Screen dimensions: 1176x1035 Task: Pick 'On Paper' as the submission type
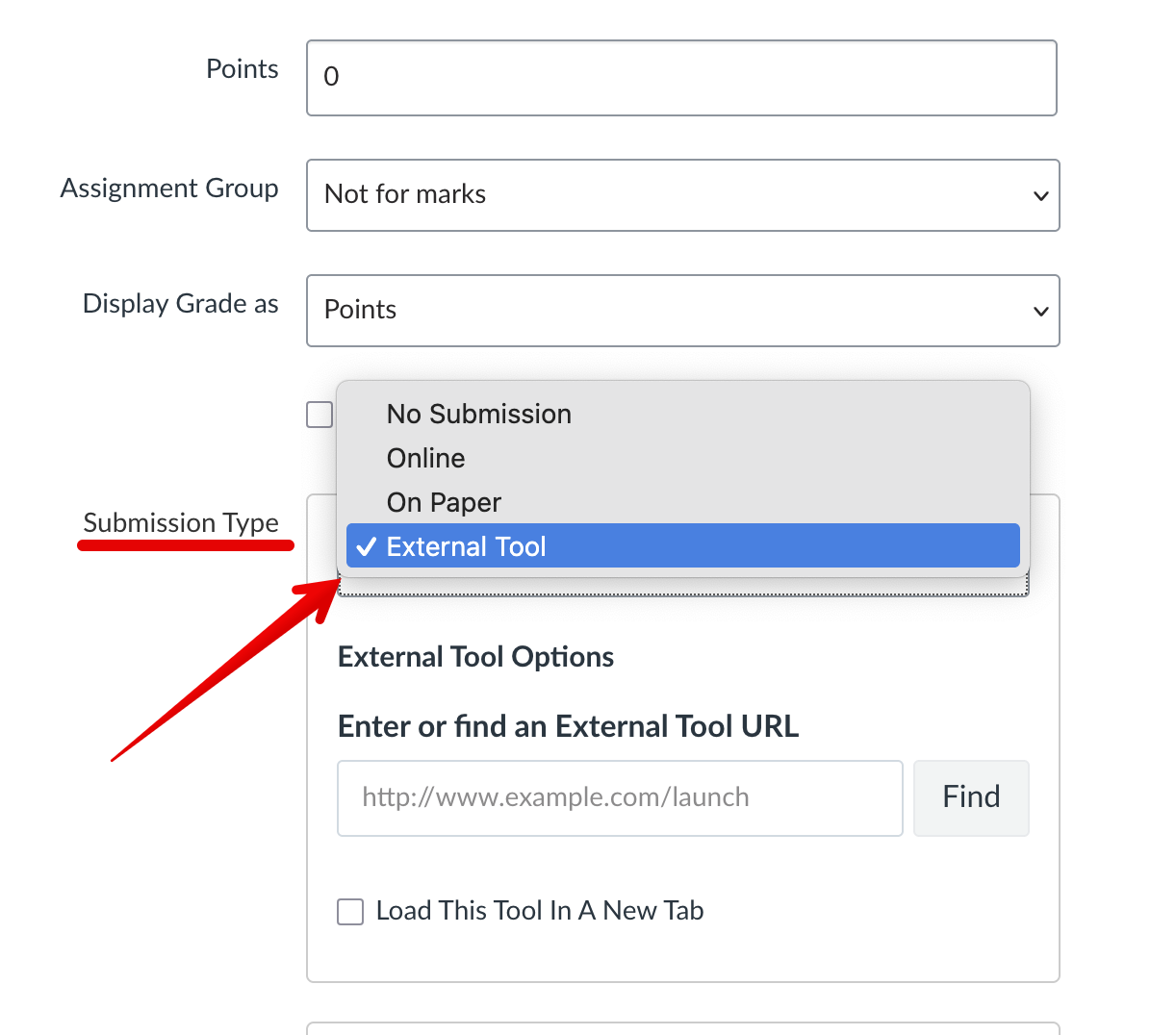coord(444,503)
